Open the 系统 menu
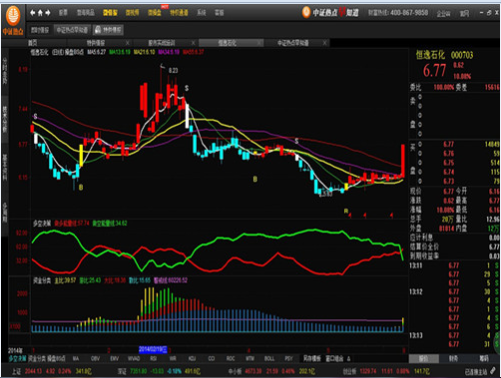Image resolution: width=501 pixels, height=378 pixels. click(x=201, y=13)
